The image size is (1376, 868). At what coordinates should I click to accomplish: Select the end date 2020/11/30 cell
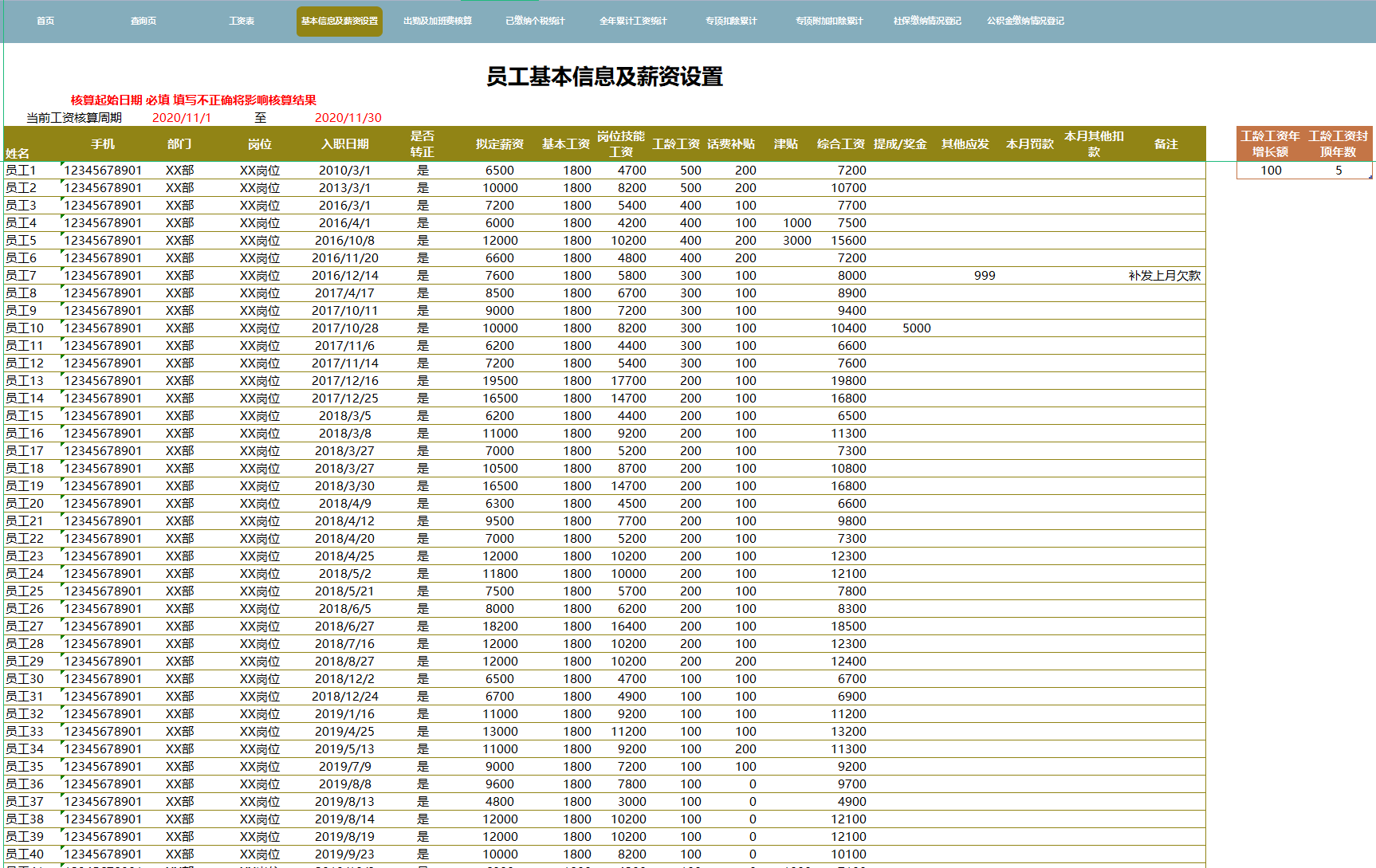(348, 118)
